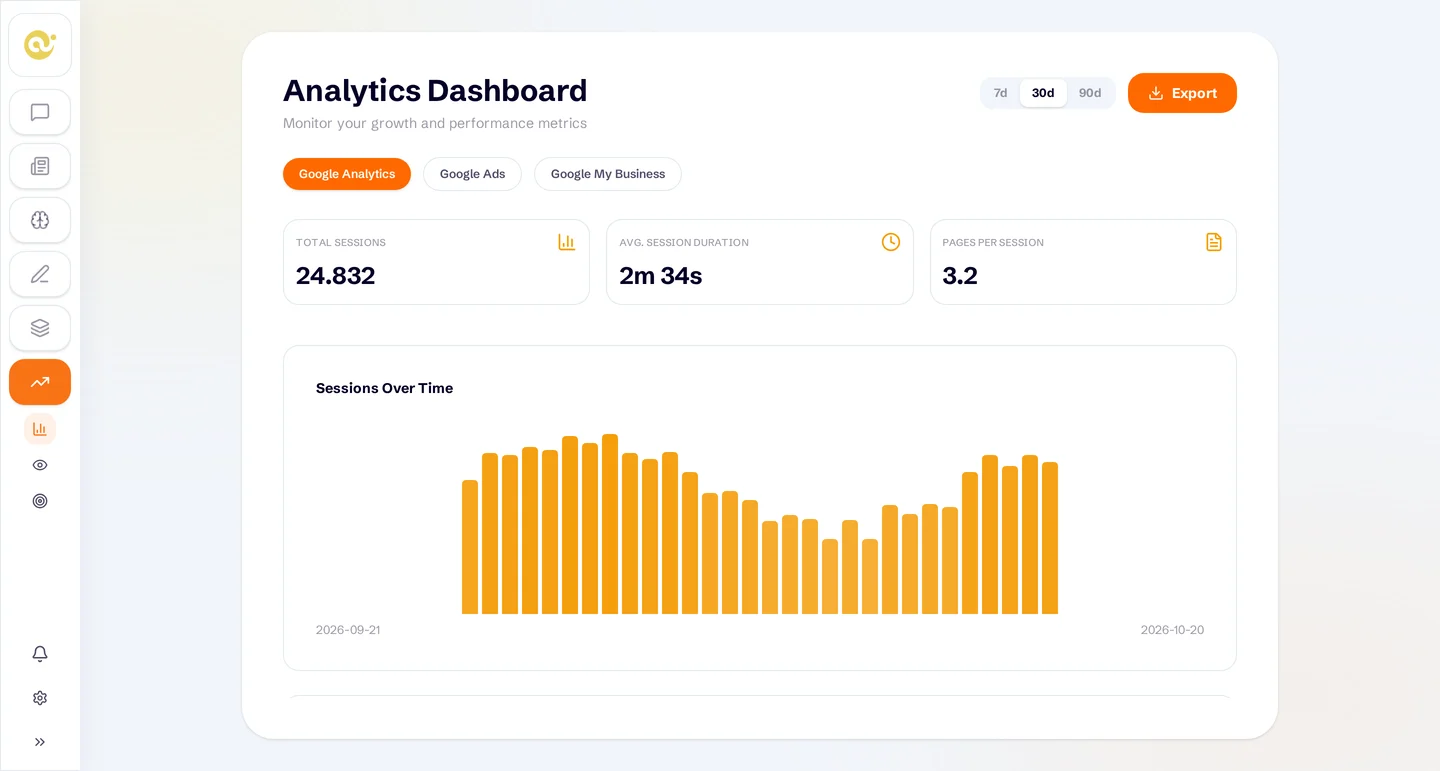Click the session duration clock icon
The height and width of the screenshot is (771, 1440).
pos(891,242)
